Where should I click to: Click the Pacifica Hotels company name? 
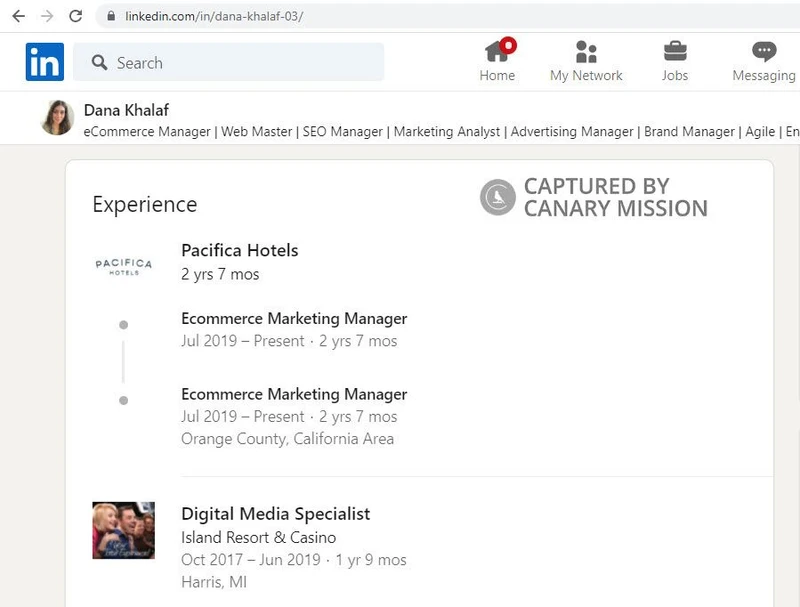coord(239,250)
